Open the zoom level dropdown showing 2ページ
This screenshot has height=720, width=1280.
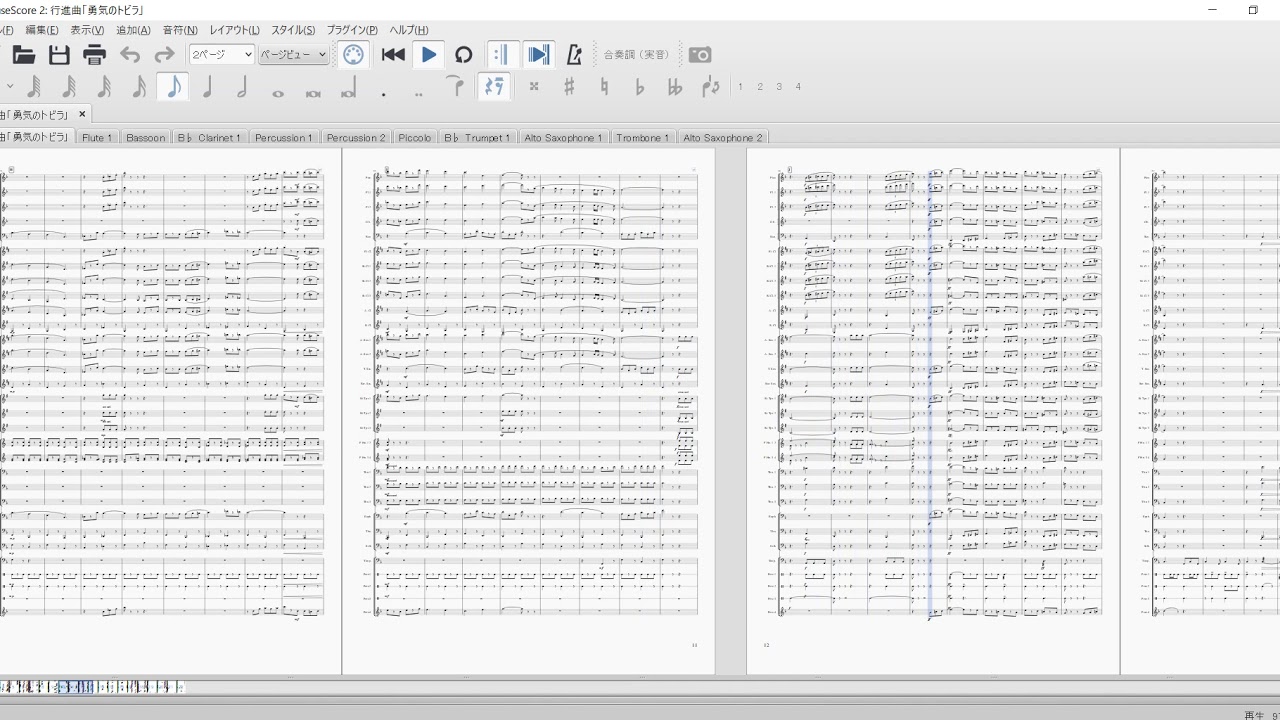tap(222, 55)
